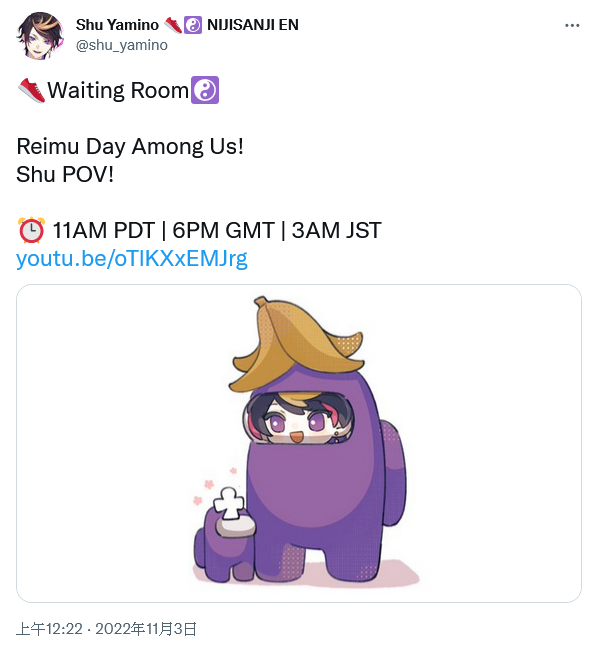
Task: Click the 上午12:22 time in the timestamp
Action: (50, 629)
